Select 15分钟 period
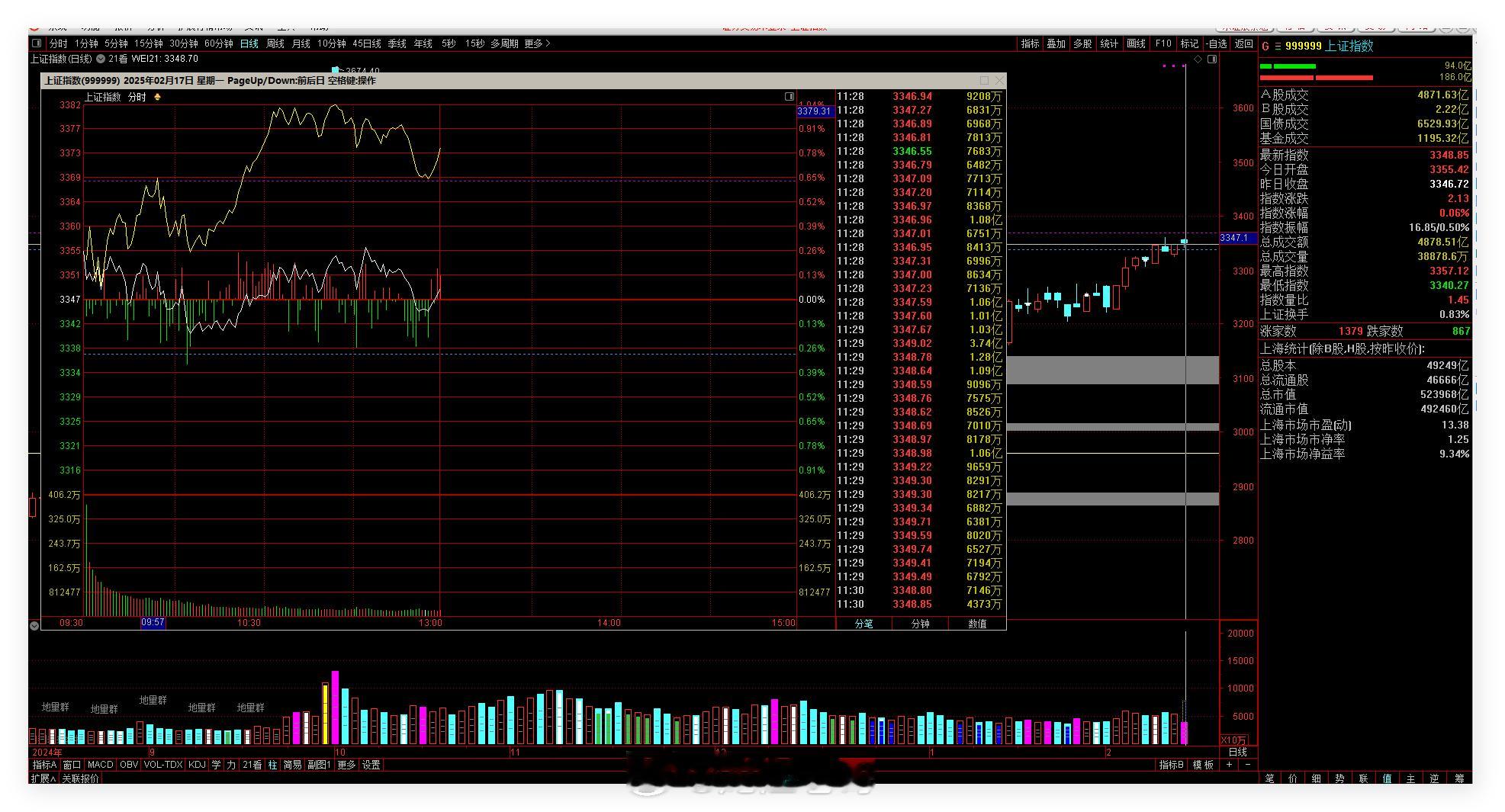This screenshot has width=1505, height=812. [149, 43]
